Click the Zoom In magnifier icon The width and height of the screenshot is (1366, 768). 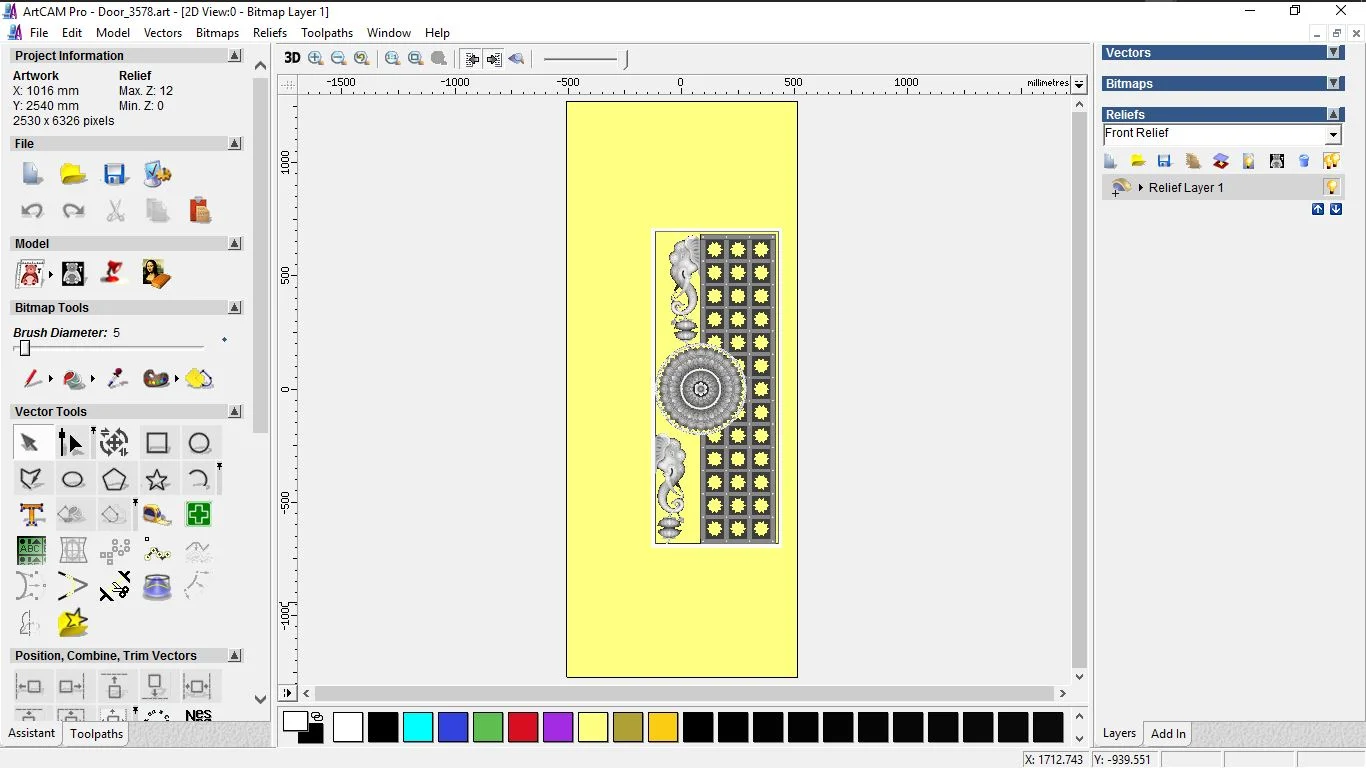316,59
